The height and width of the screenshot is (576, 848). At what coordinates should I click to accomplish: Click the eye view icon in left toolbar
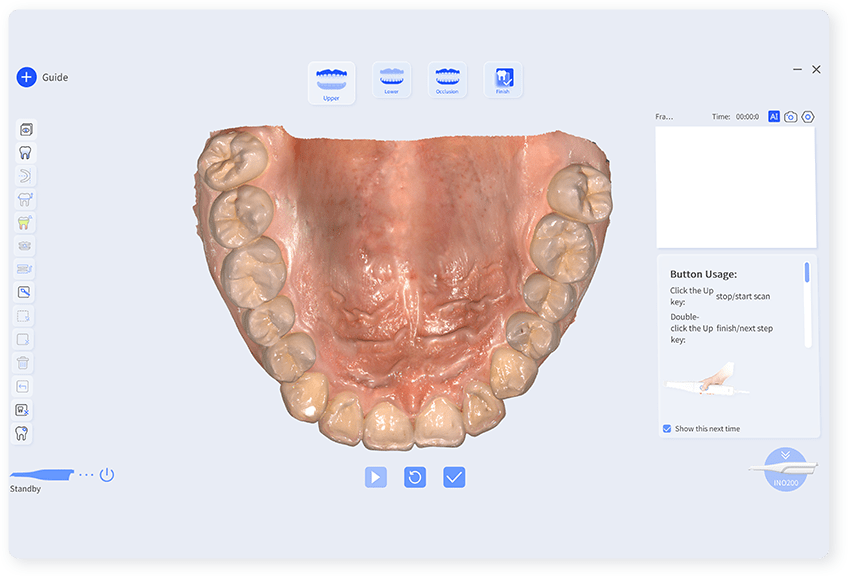pos(25,130)
